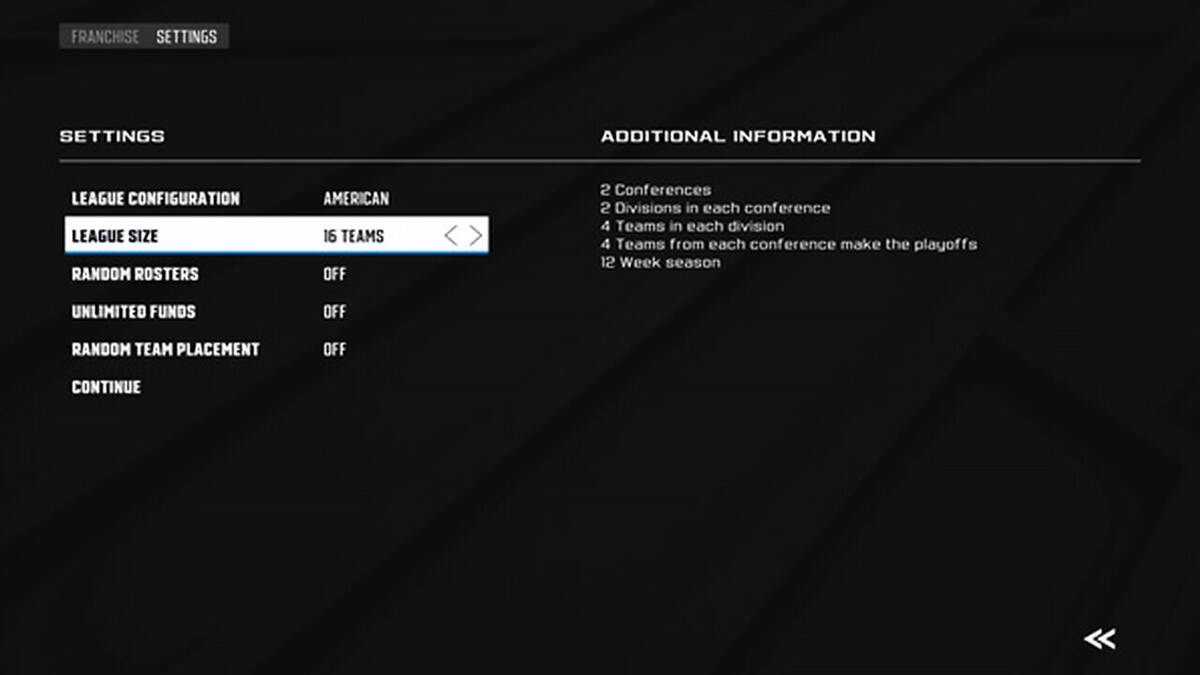This screenshot has width=1200, height=675.
Task: Select the highlighted League Size row
Action: click(x=277, y=236)
